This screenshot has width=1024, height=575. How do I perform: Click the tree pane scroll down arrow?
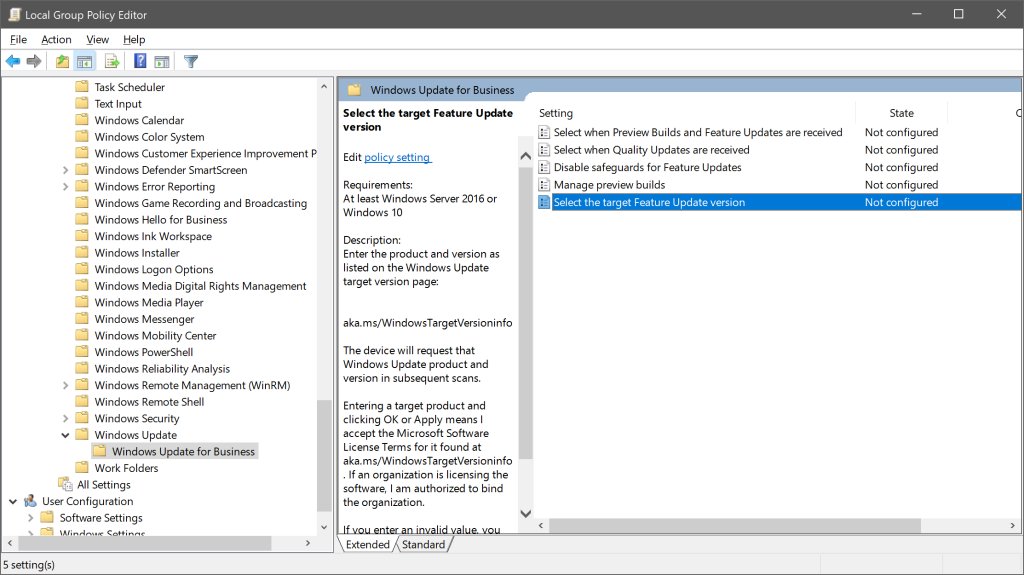click(x=324, y=527)
